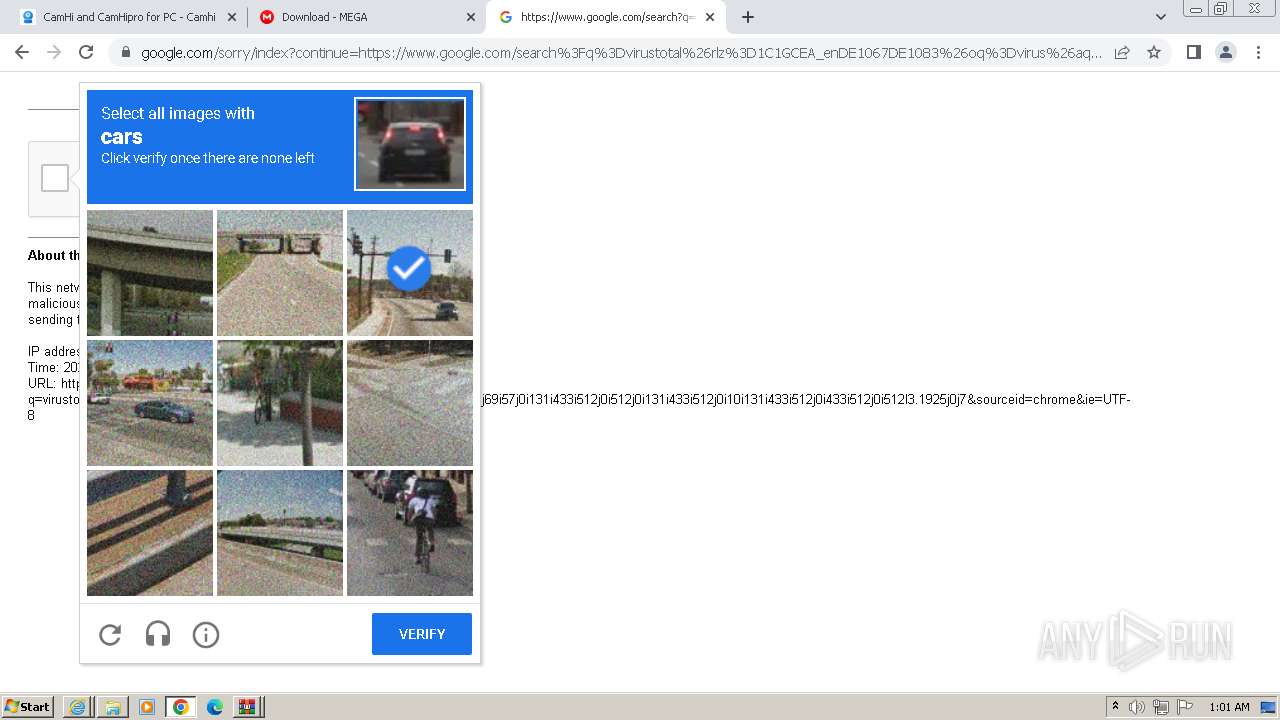Click the show desktop button
This screenshot has height=720, width=1280.
tap(1269, 707)
